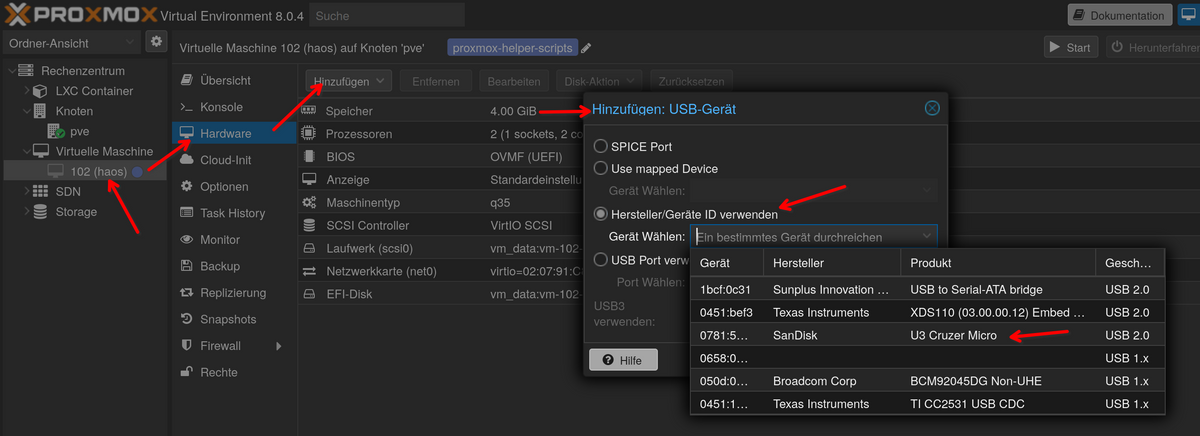Click the Suche search field
This screenshot has height=436, width=1200.
[x=386, y=15]
